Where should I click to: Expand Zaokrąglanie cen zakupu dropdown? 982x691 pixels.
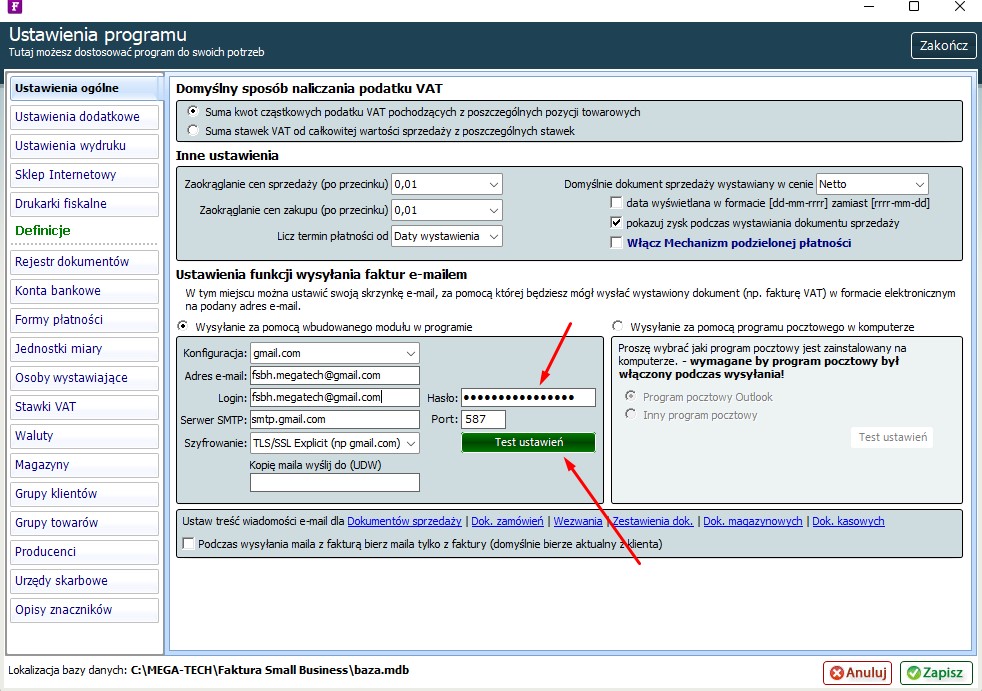[494, 210]
